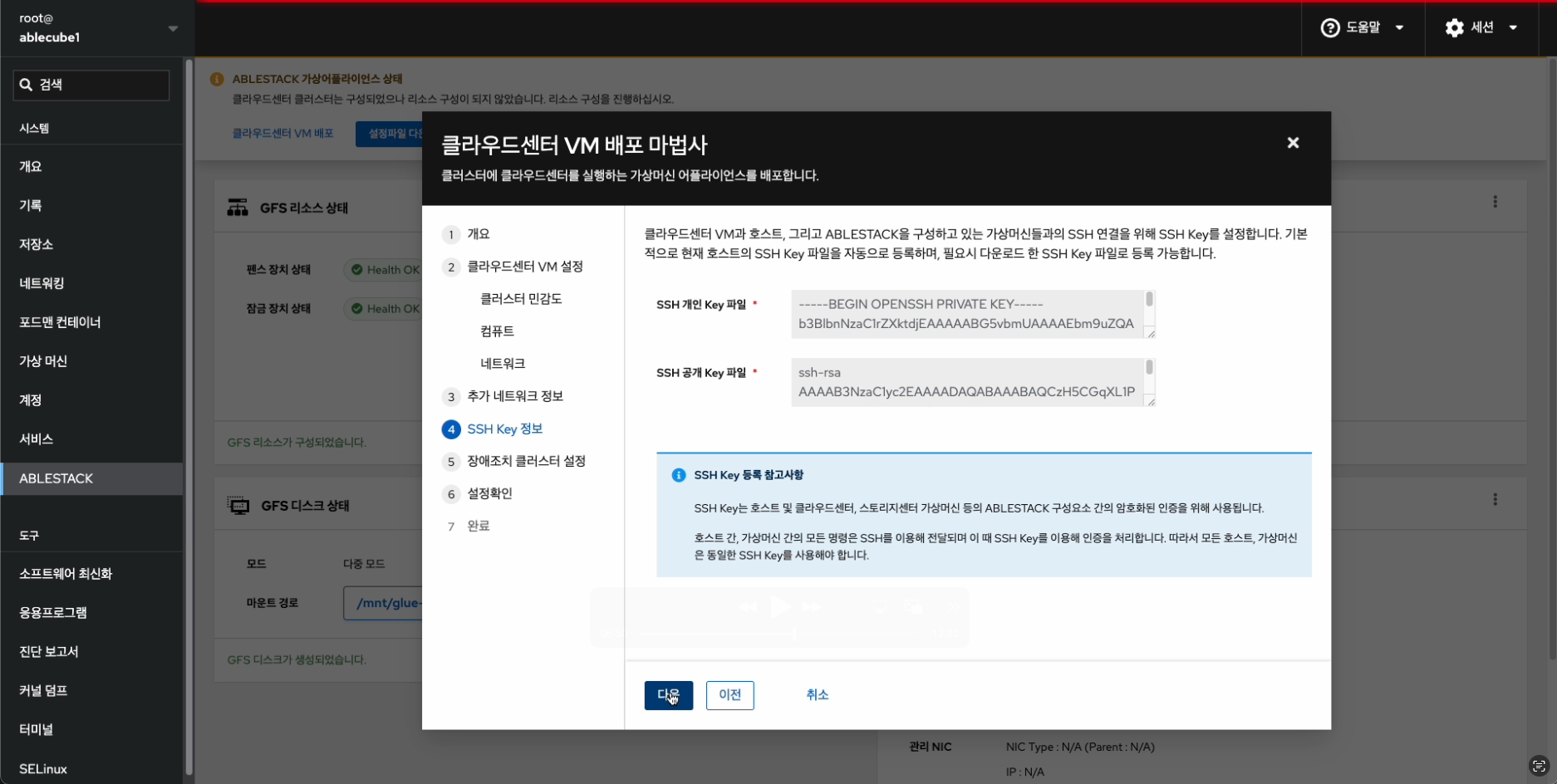Open the kebab menu on GFS 리소스 상태 card
This screenshot has height=784, width=1557.
tap(1495, 202)
